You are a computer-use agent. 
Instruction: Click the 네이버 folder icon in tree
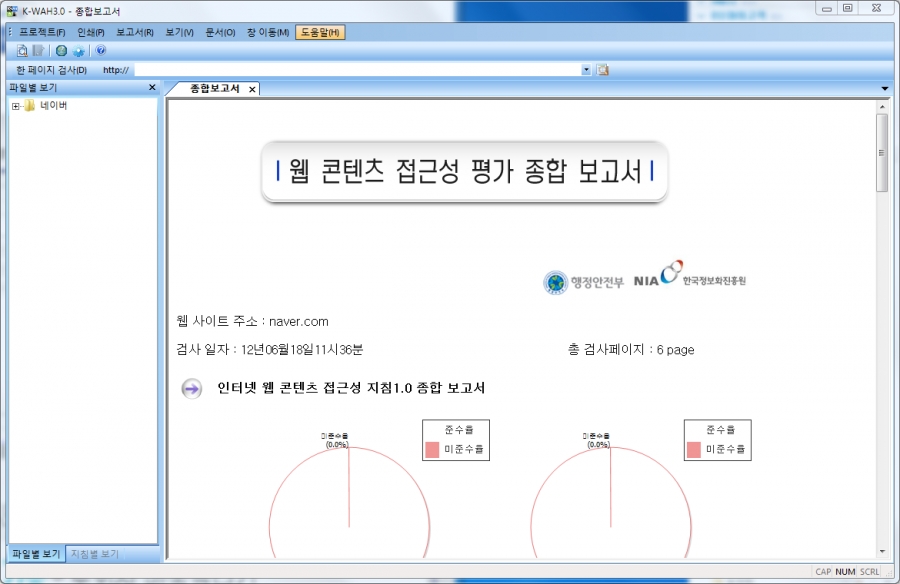tap(29, 106)
